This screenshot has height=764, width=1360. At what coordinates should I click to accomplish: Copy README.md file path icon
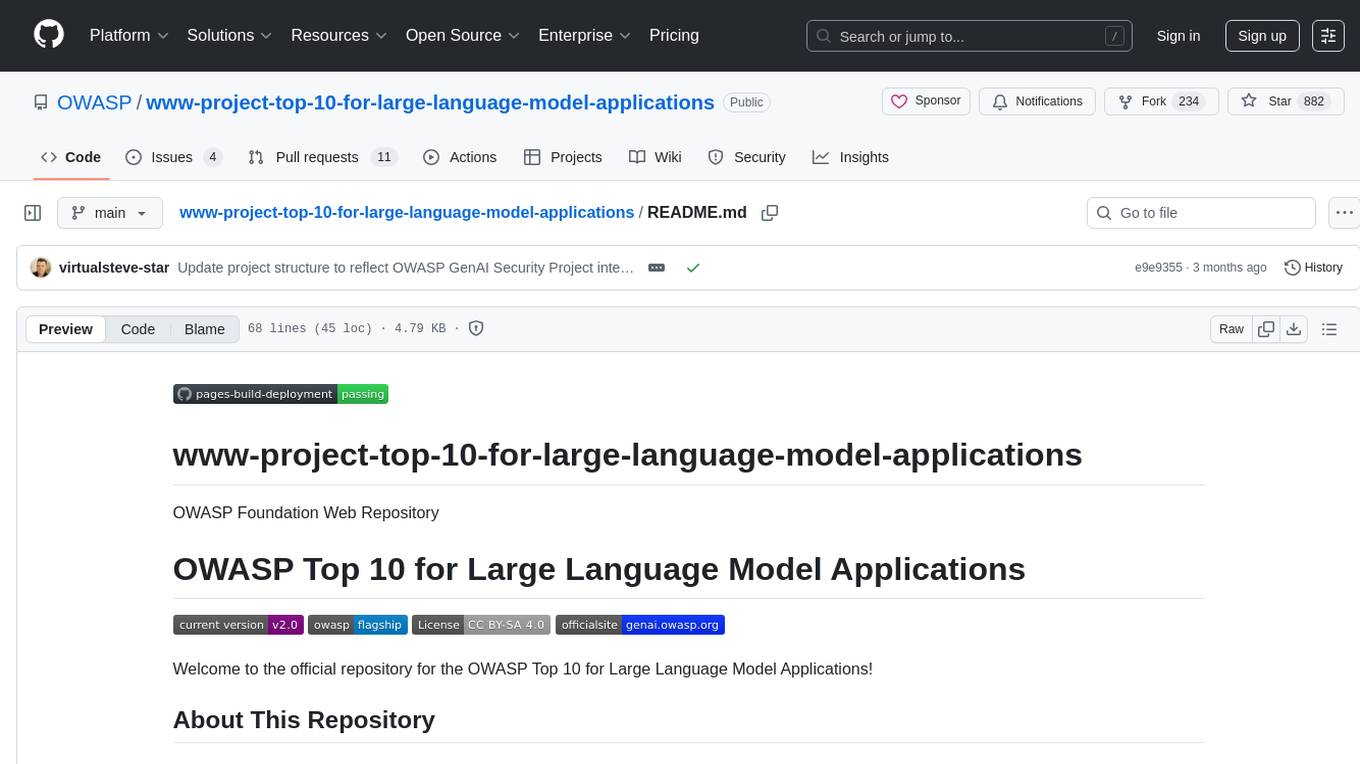770,213
